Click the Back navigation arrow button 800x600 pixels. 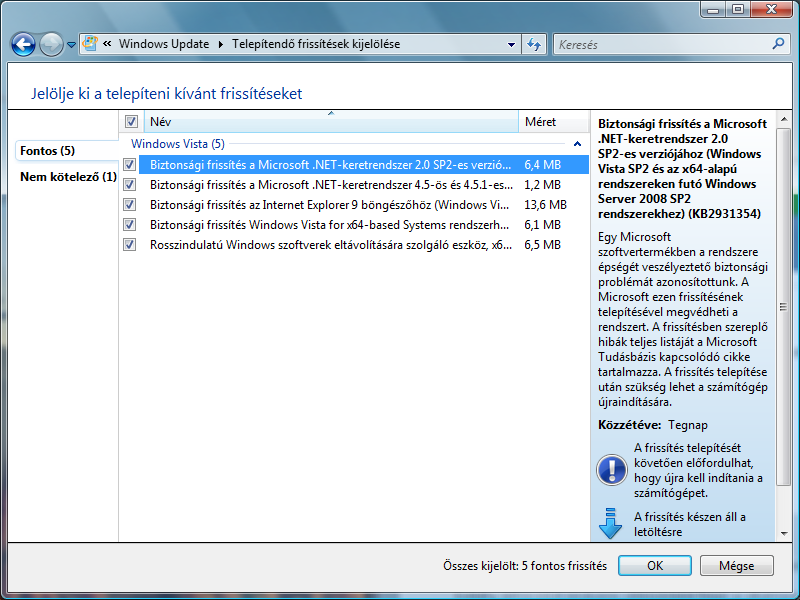point(23,44)
